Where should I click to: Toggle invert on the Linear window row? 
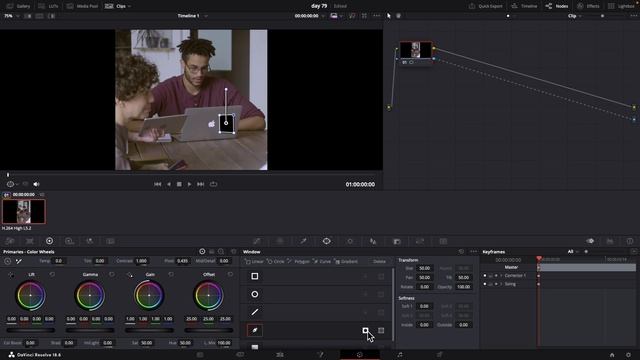(365, 276)
